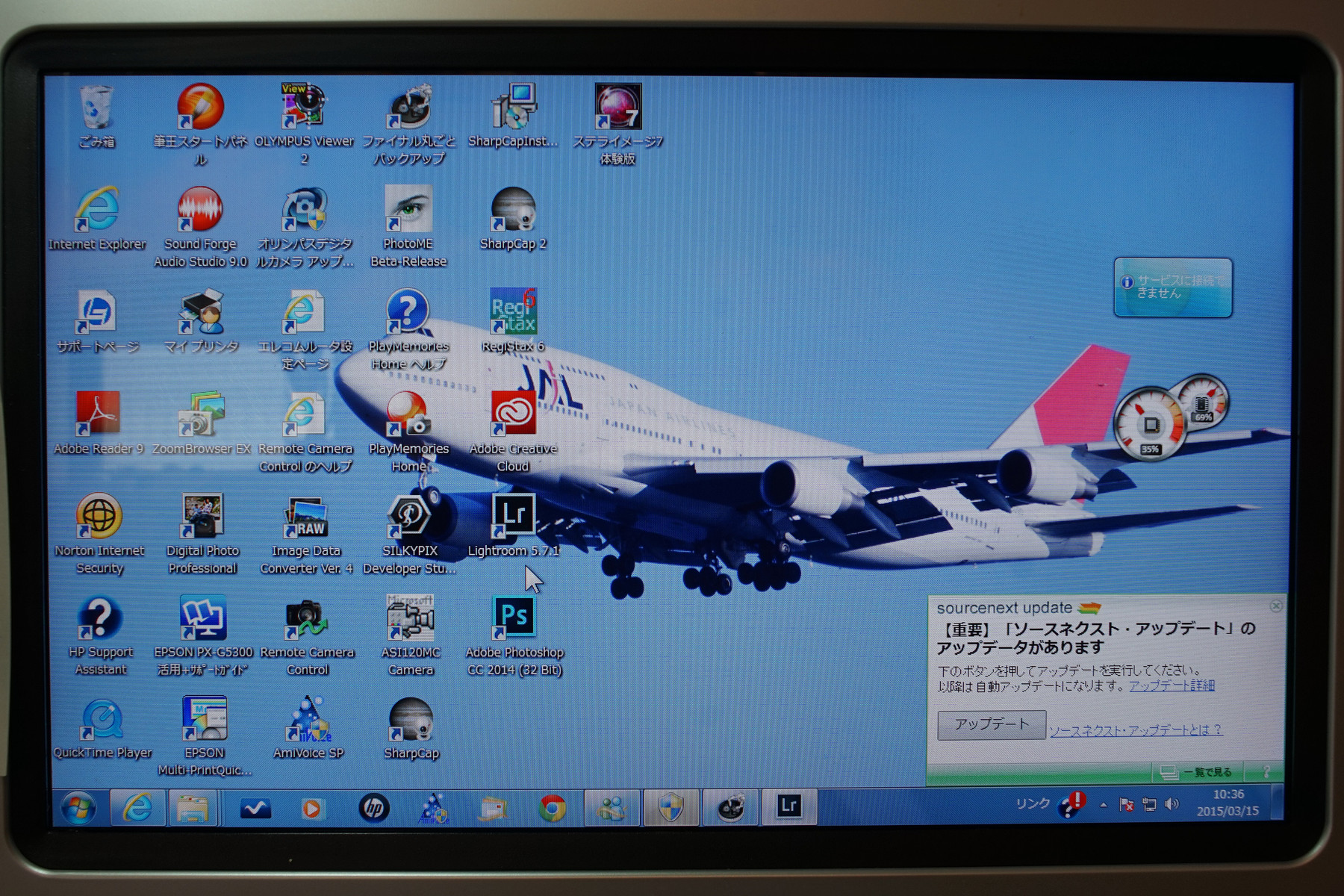Launch Remote Camera Control shortcut

tap(307, 636)
